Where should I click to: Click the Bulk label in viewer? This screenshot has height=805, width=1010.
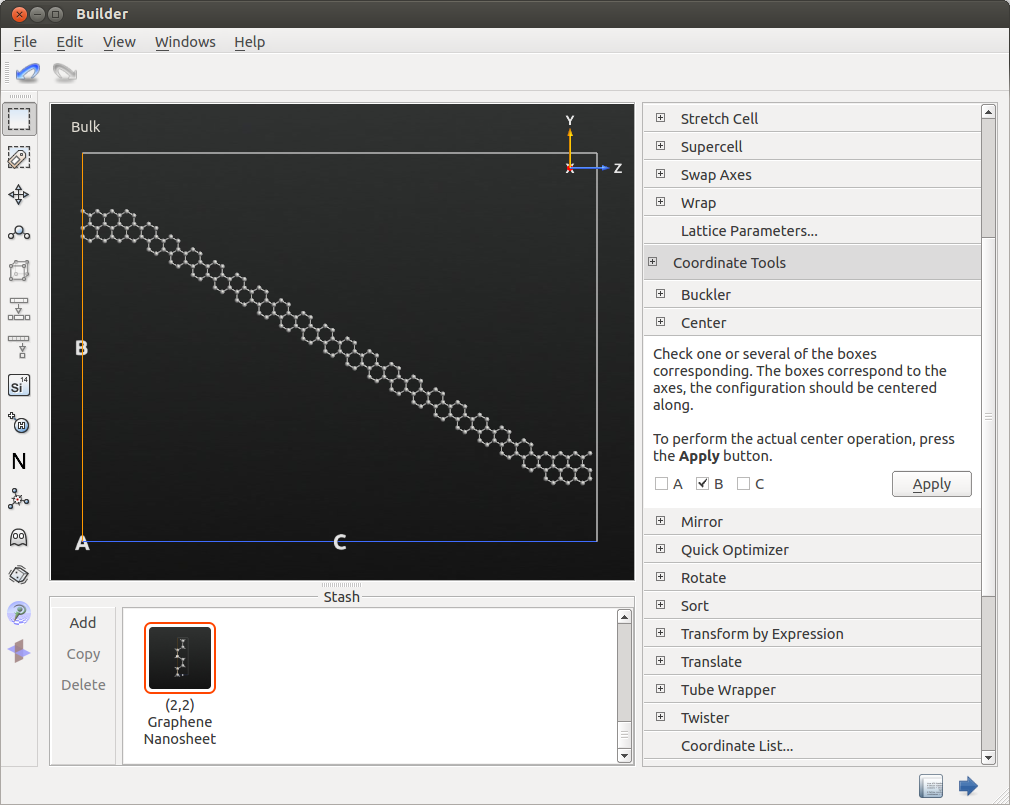tap(86, 127)
